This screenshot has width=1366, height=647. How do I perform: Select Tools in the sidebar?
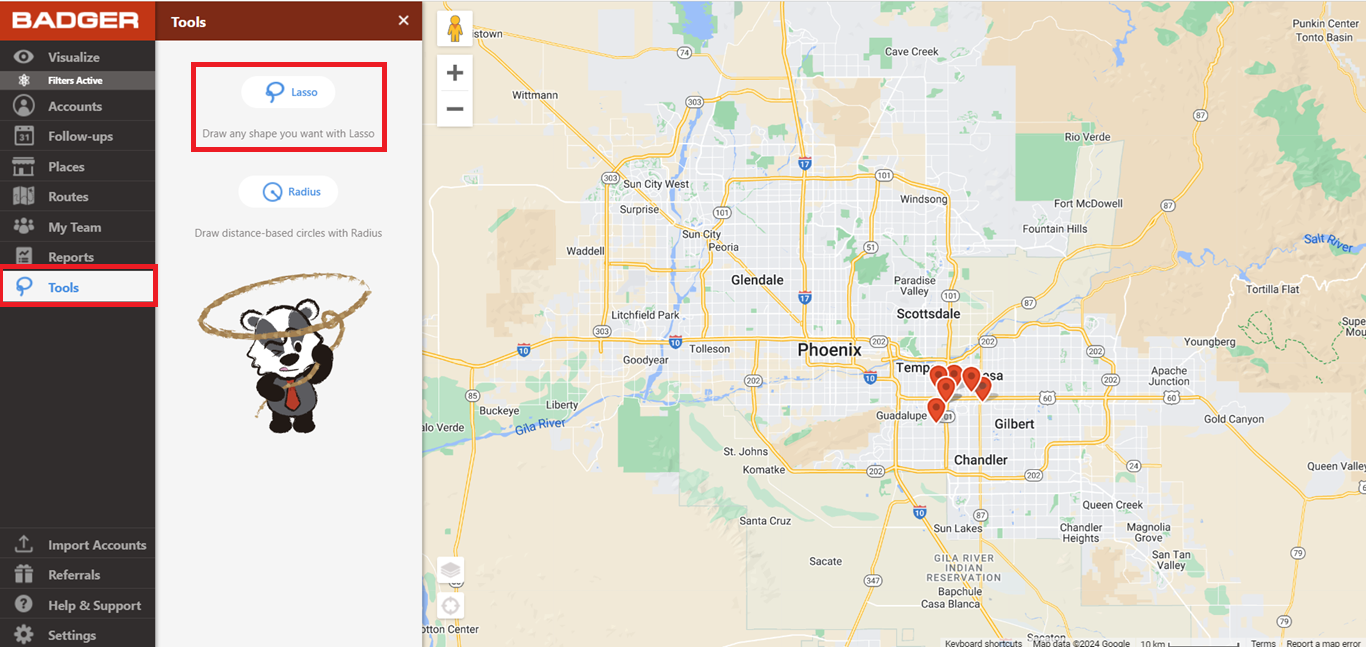77,287
